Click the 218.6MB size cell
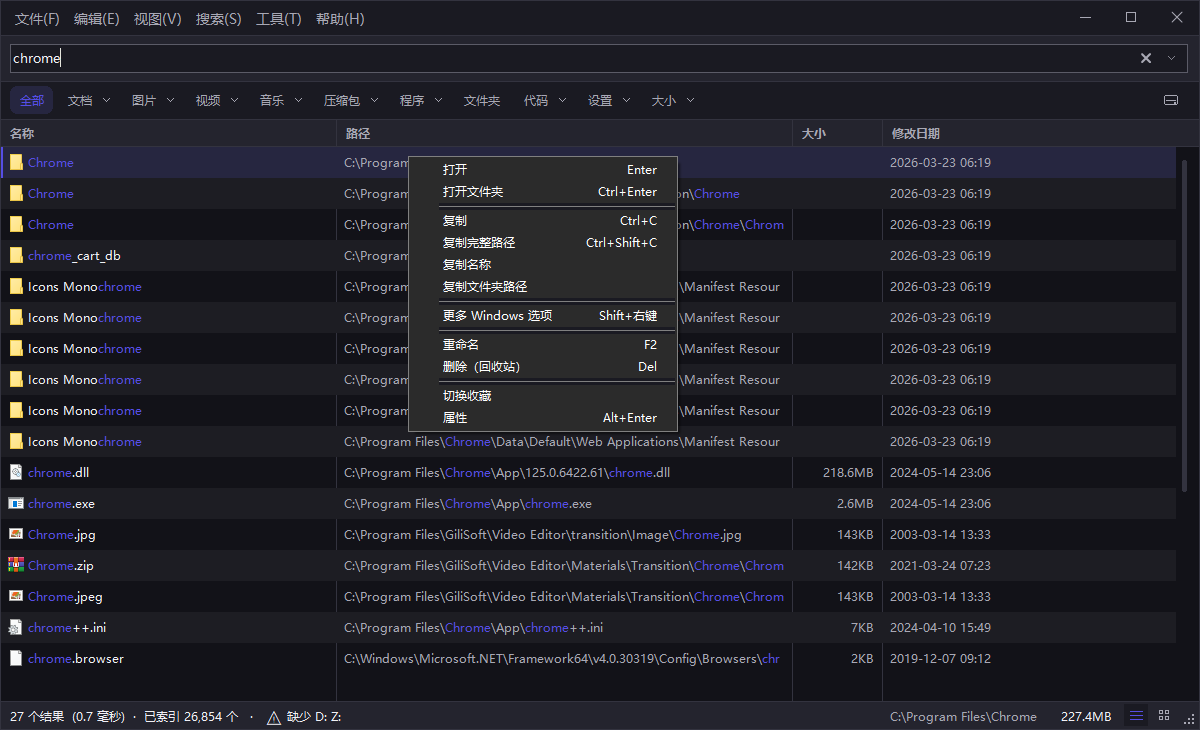 pyautogui.click(x=848, y=472)
